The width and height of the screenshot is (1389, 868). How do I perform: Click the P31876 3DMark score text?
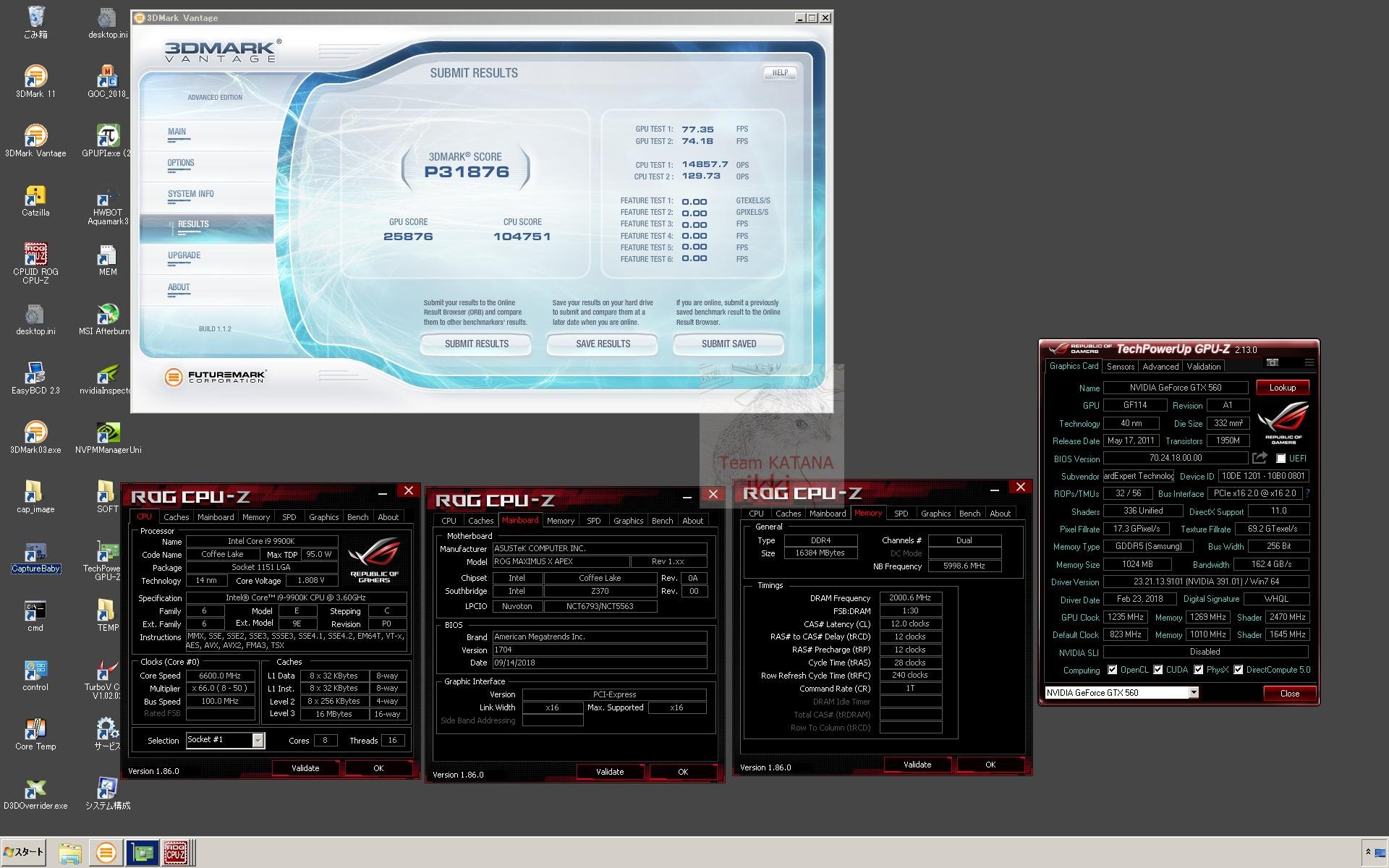tap(467, 172)
